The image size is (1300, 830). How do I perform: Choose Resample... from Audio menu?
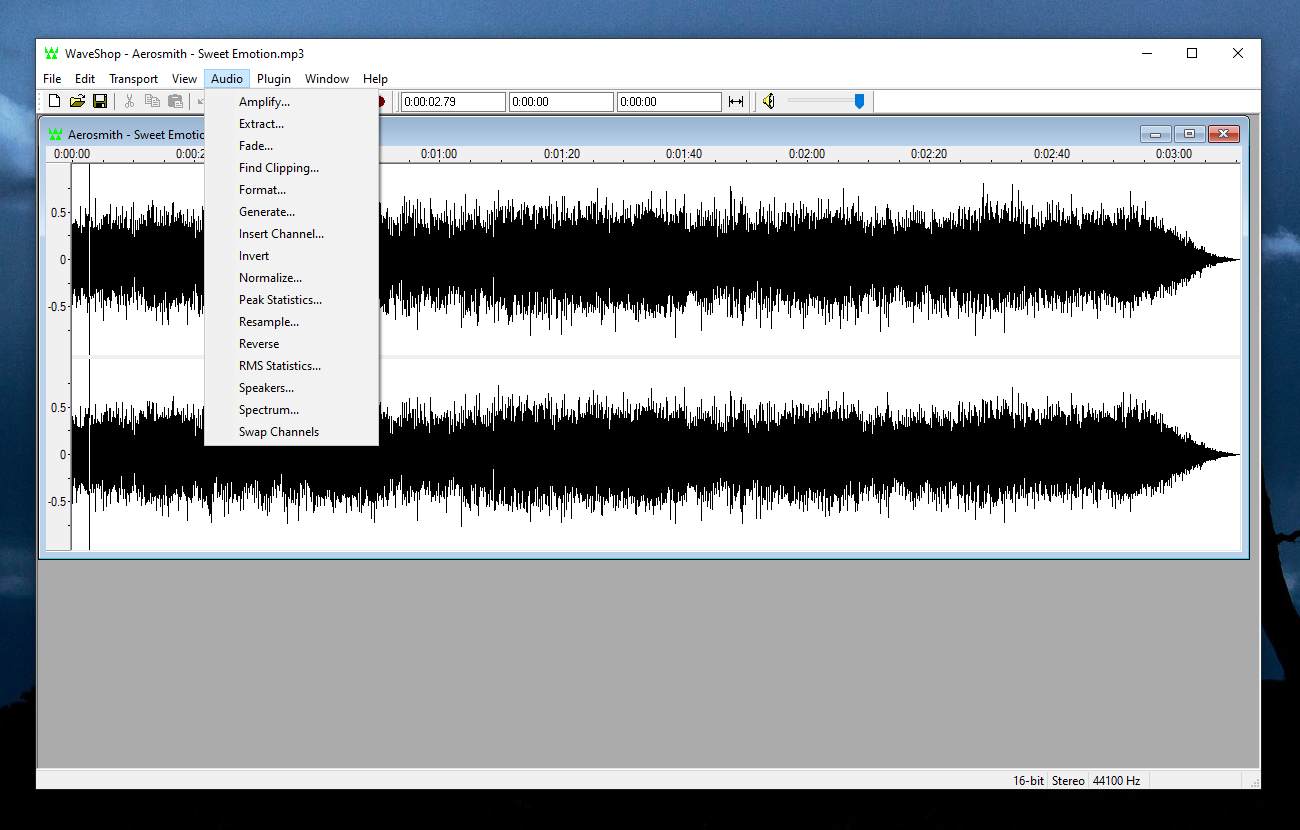(x=291, y=322)
